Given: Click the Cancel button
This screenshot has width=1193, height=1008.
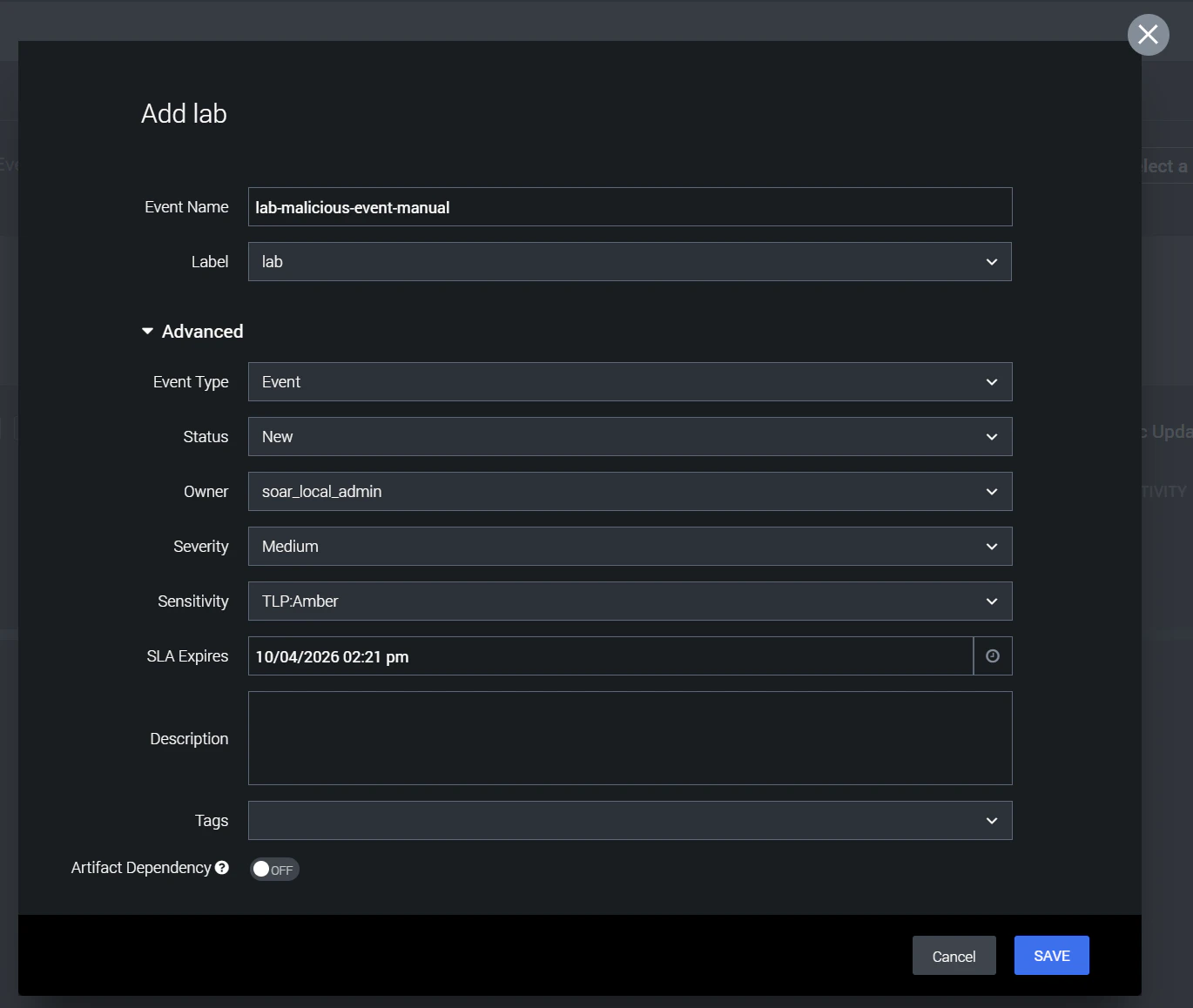Looking at the screenshot, I should 954,956.
